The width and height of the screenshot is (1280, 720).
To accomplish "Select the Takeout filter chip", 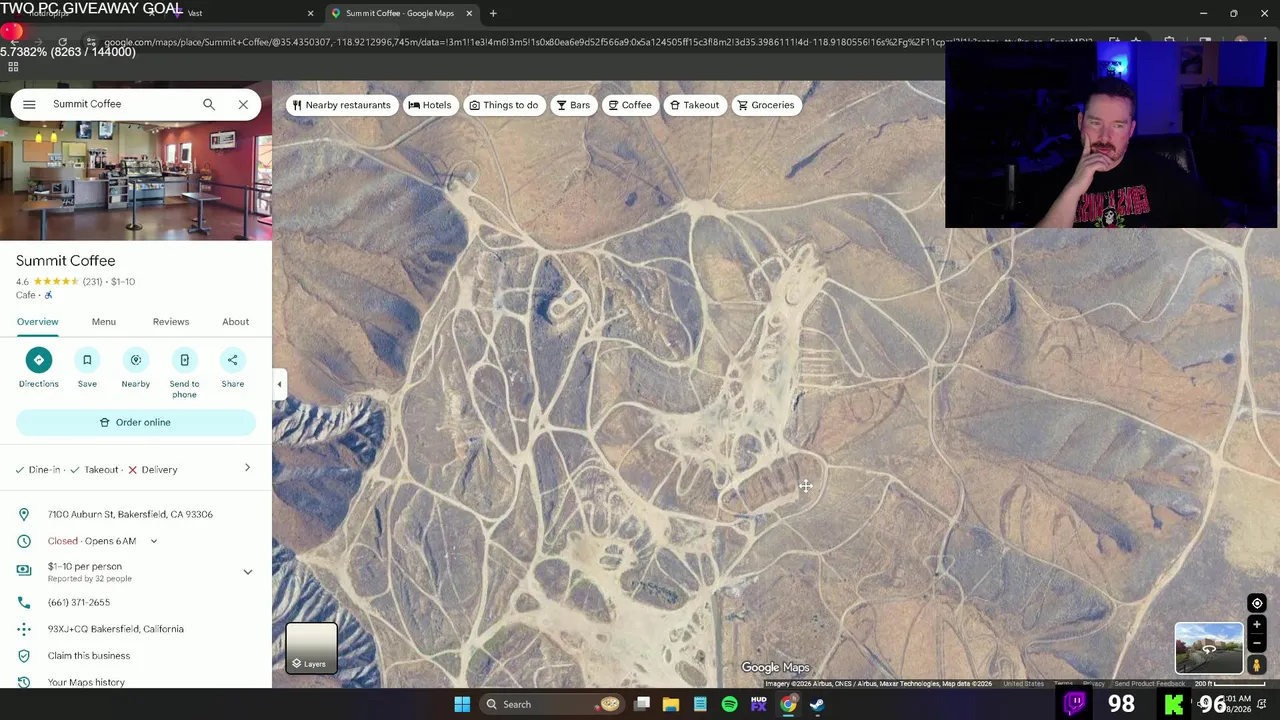I will [x=694, y=105].
